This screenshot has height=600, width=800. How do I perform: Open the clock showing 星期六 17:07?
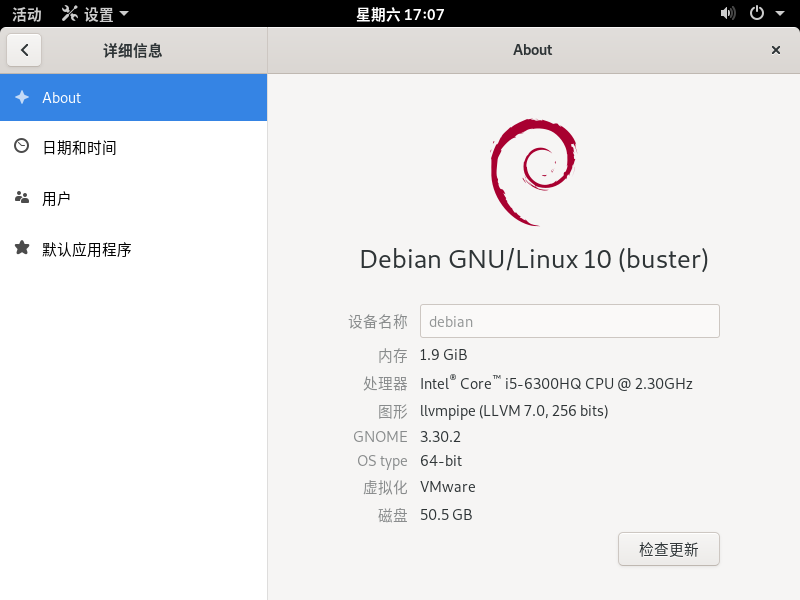[x=400, y=14]
